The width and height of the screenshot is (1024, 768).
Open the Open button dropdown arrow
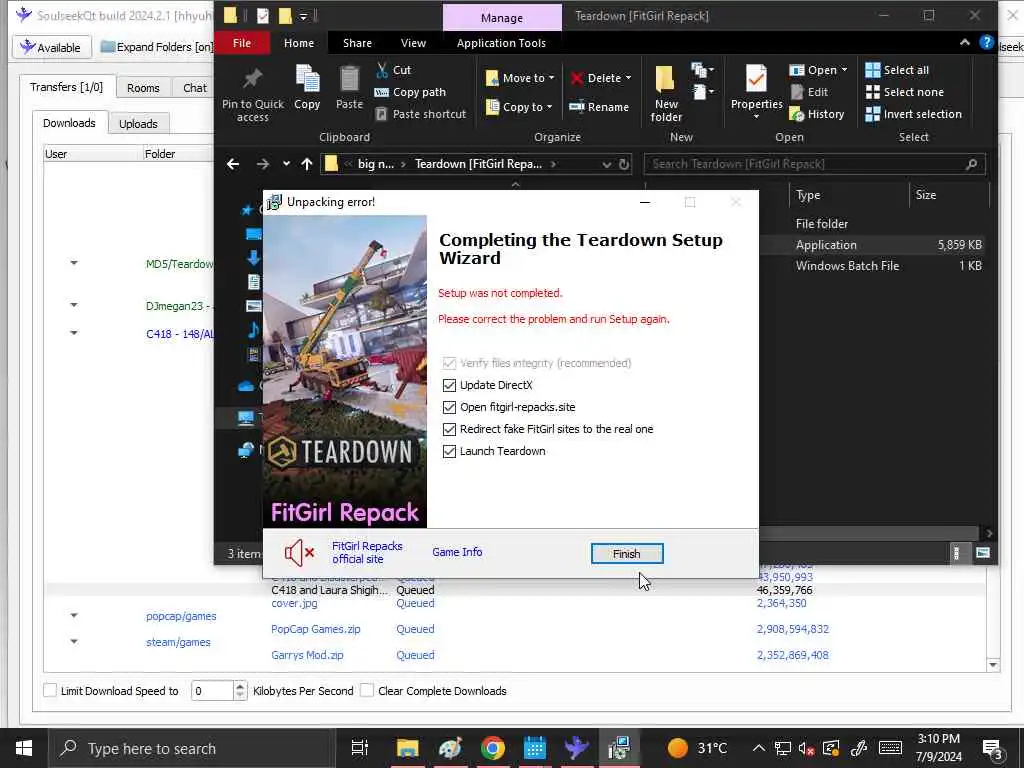(x=844, y=69)
